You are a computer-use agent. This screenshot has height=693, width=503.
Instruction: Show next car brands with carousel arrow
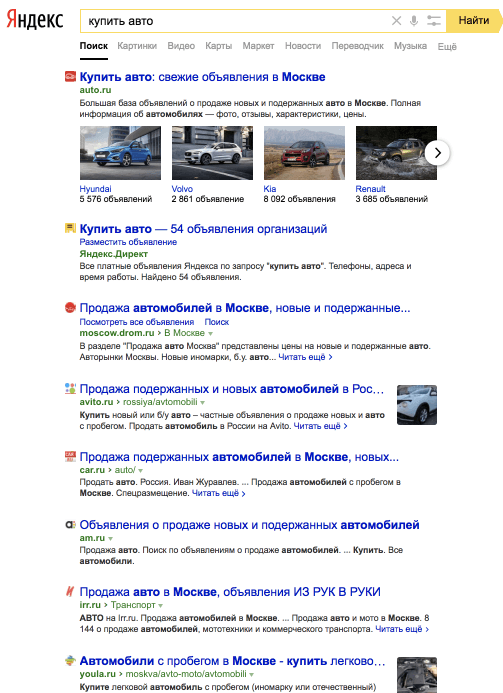click(x=437, y=153)
